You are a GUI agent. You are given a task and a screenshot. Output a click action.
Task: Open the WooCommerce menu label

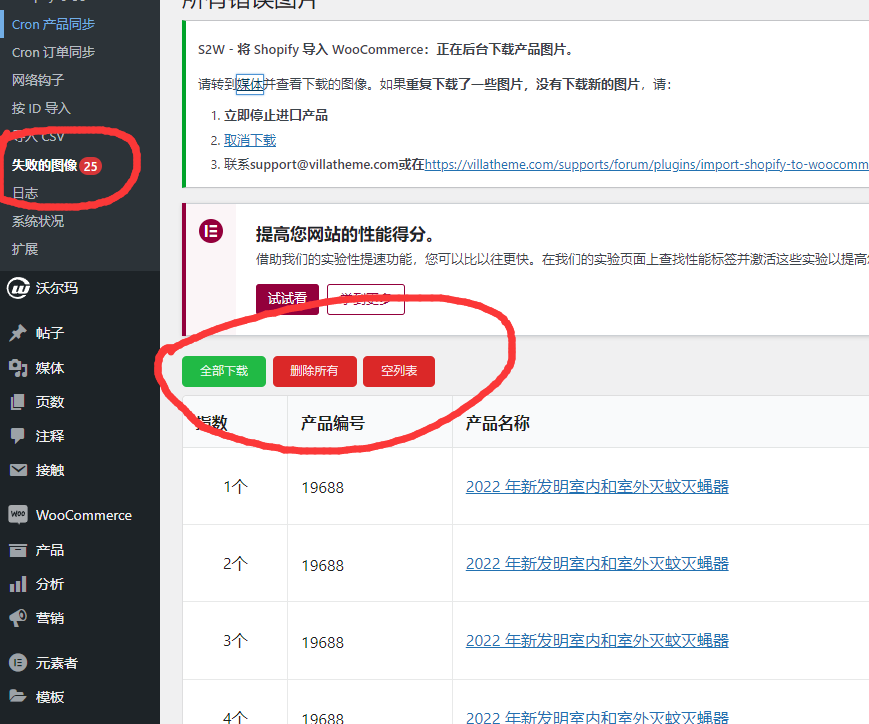click(x=84, y=515)
